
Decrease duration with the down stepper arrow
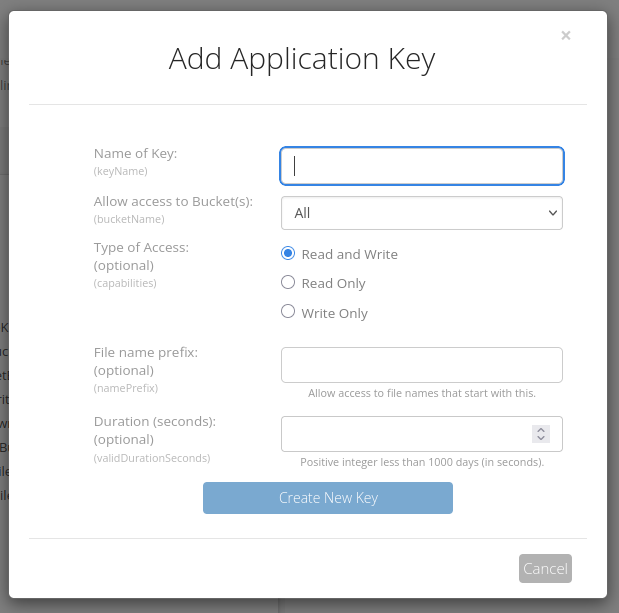point(541,439)
